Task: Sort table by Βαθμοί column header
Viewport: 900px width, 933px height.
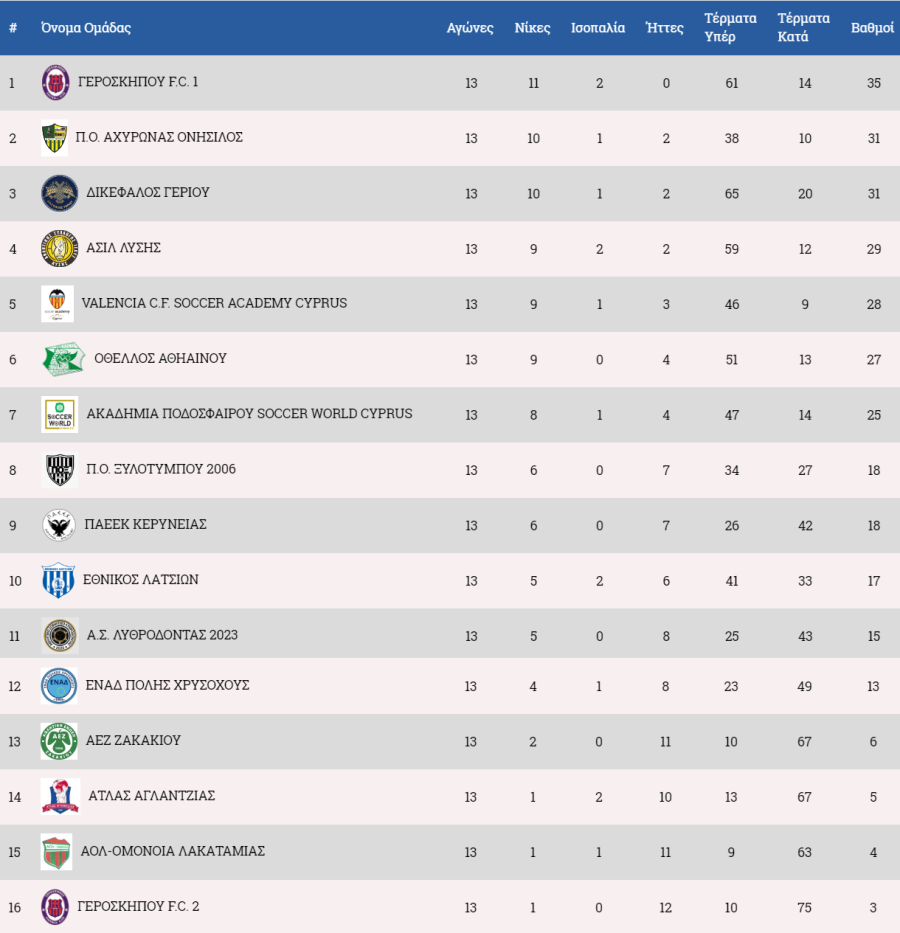Action: (872, 28)
